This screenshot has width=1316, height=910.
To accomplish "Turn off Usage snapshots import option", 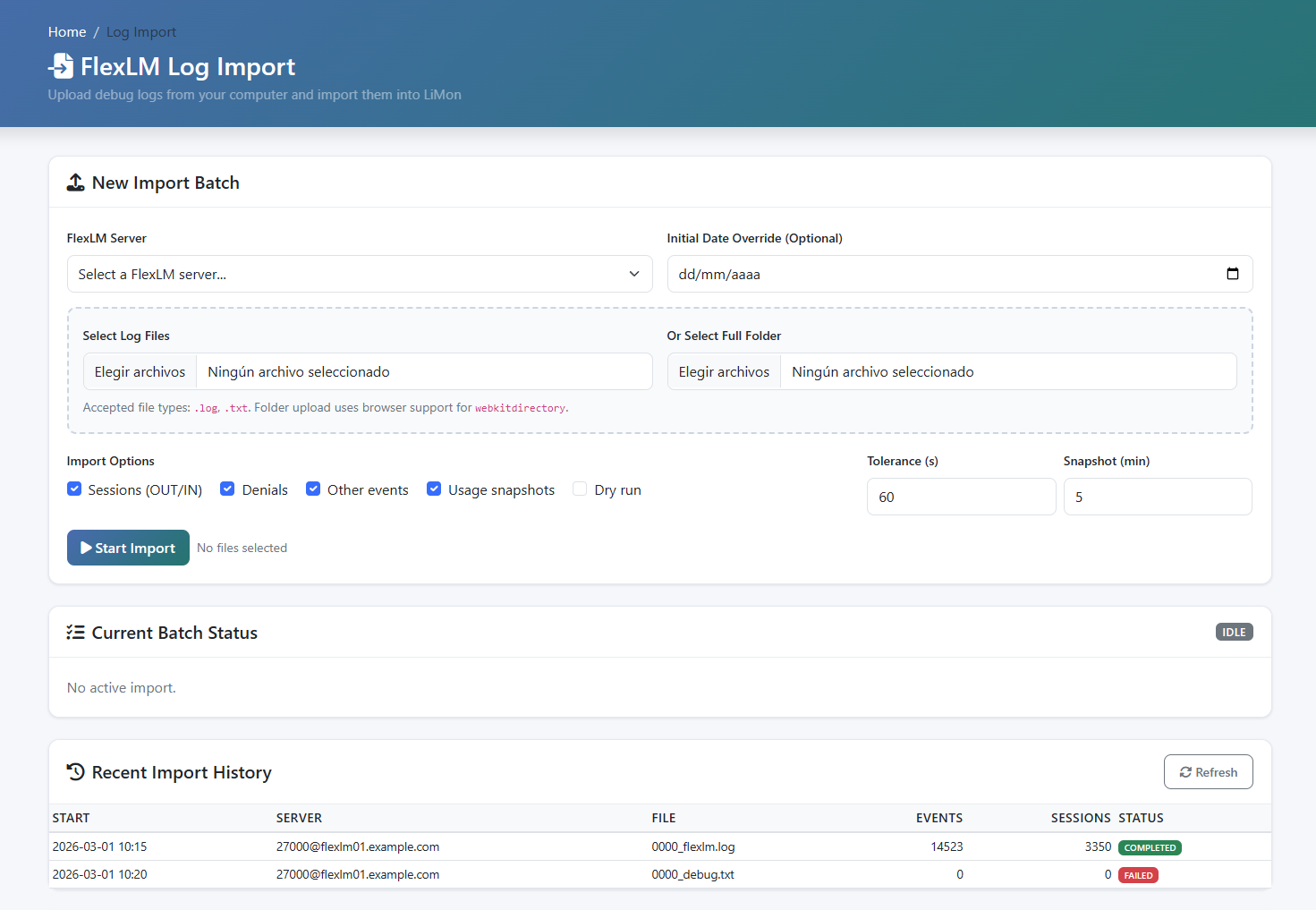I will [434, 489].
